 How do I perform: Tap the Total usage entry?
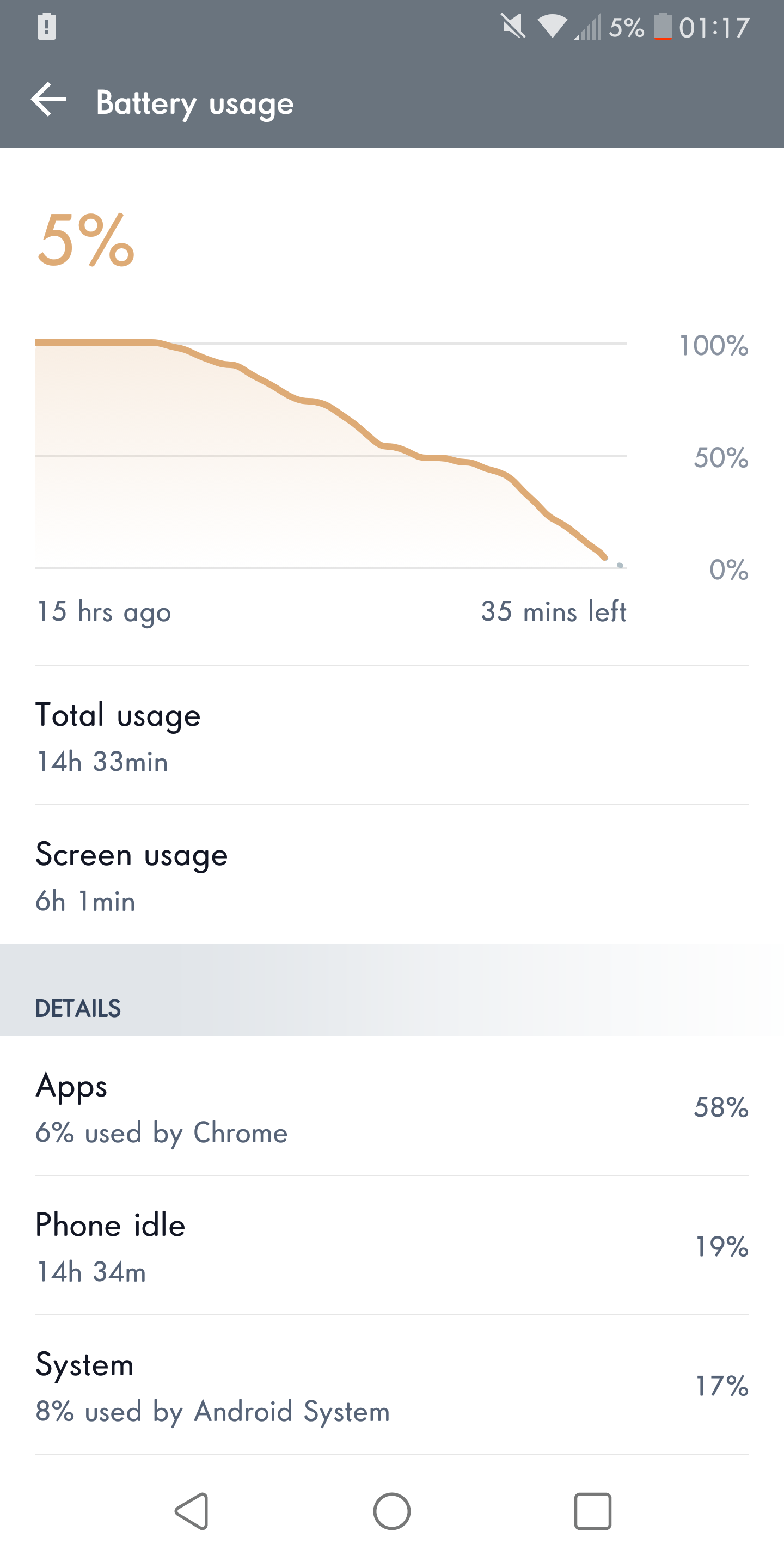(x=392, y=736)
